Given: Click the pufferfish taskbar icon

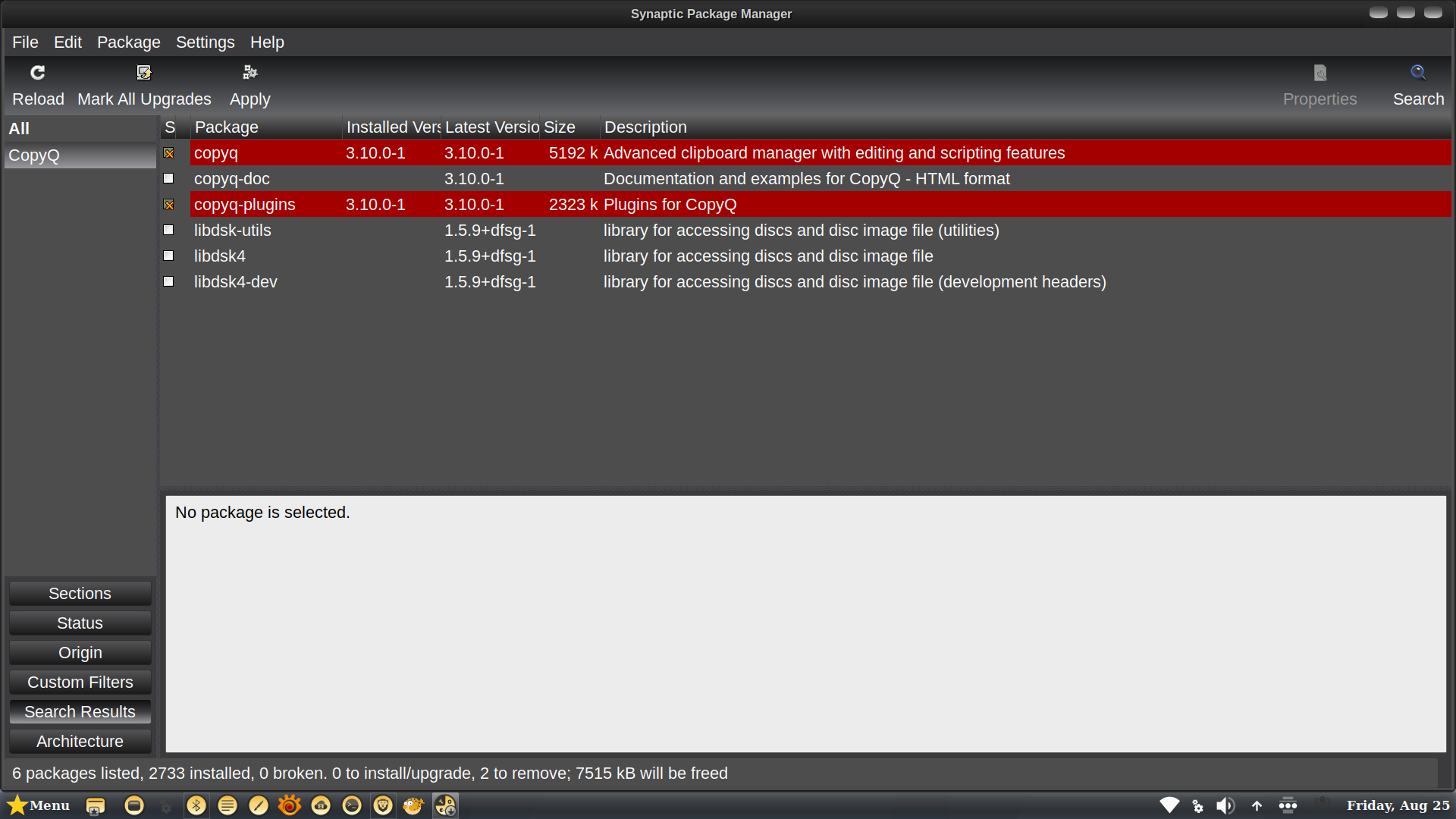Looking at the screenshot, I should point(414,805).
